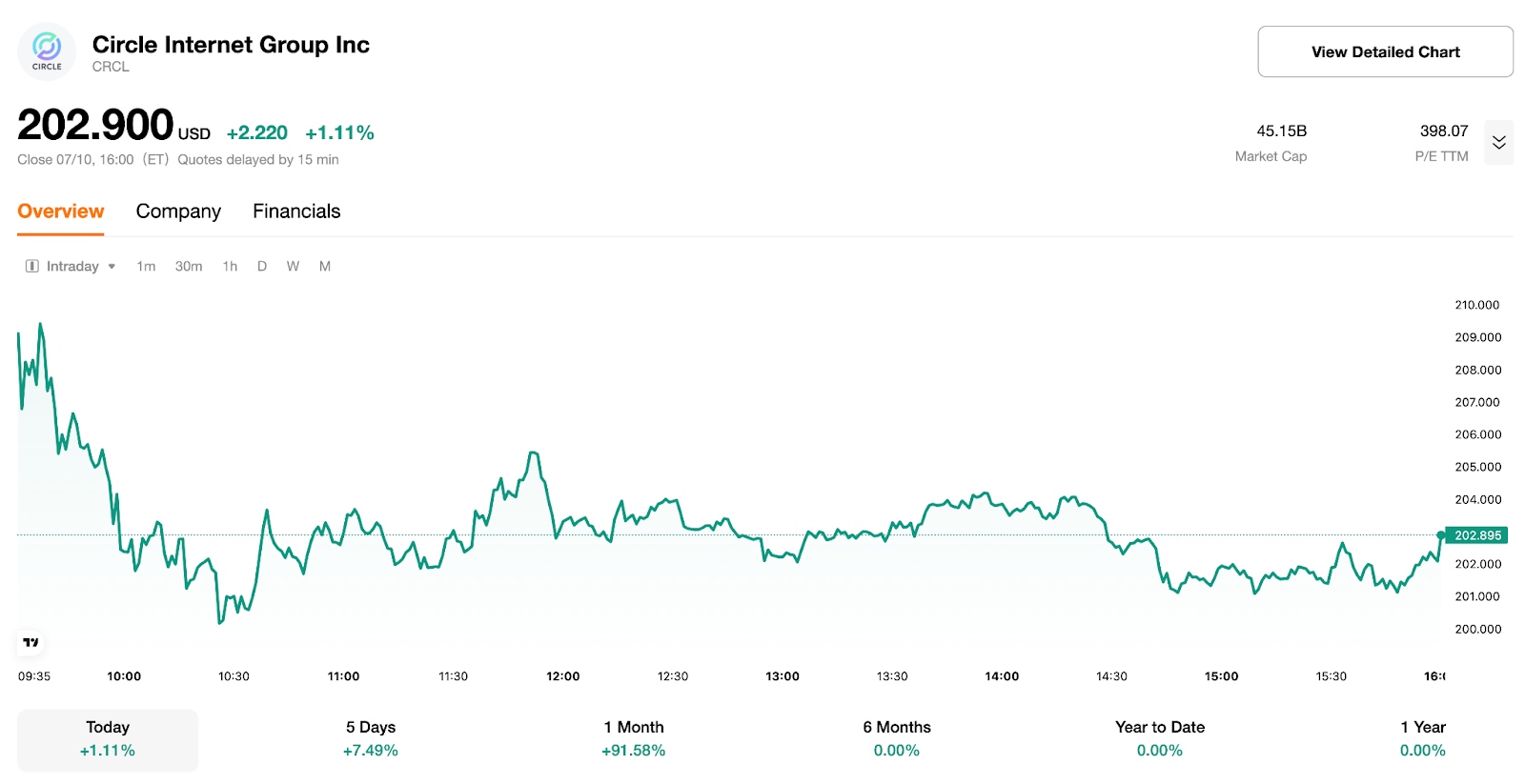Click the Circle company logo icon
The image size is (1525, 784).
[47, 50]
